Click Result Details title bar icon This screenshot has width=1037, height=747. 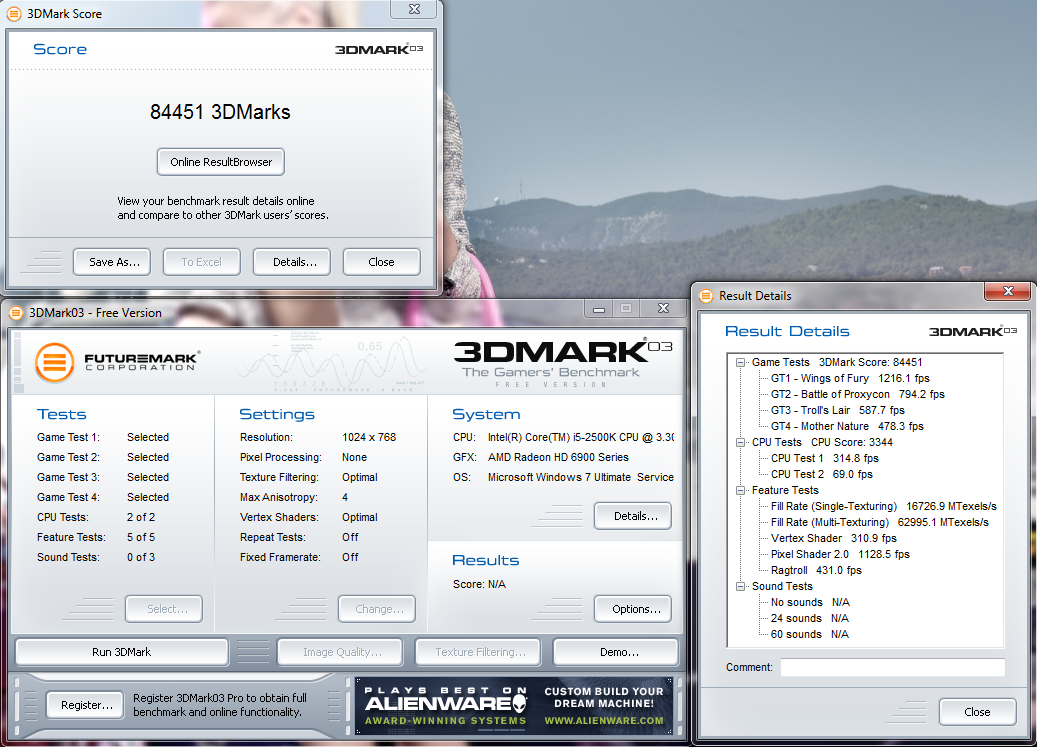[706, 296]
